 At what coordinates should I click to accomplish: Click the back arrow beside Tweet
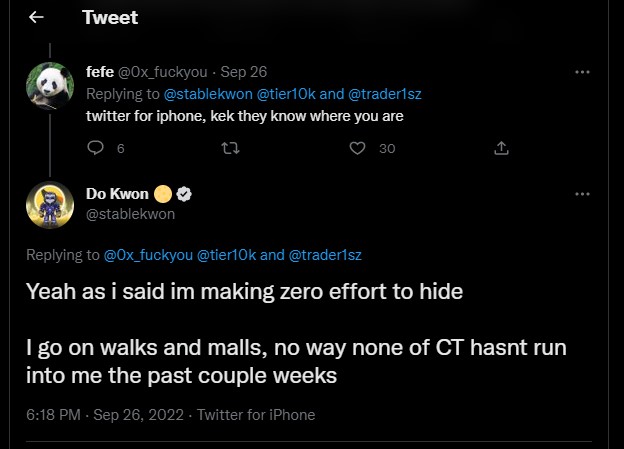point(36,18)
